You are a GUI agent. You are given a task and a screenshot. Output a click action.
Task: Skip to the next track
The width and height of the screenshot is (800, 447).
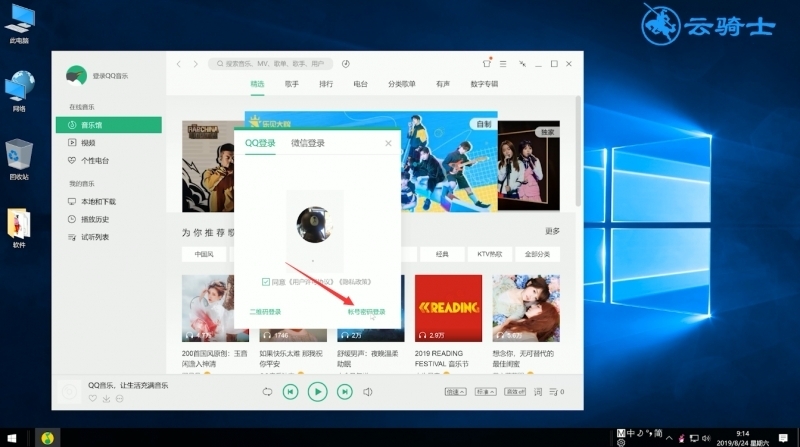(345, 392)
